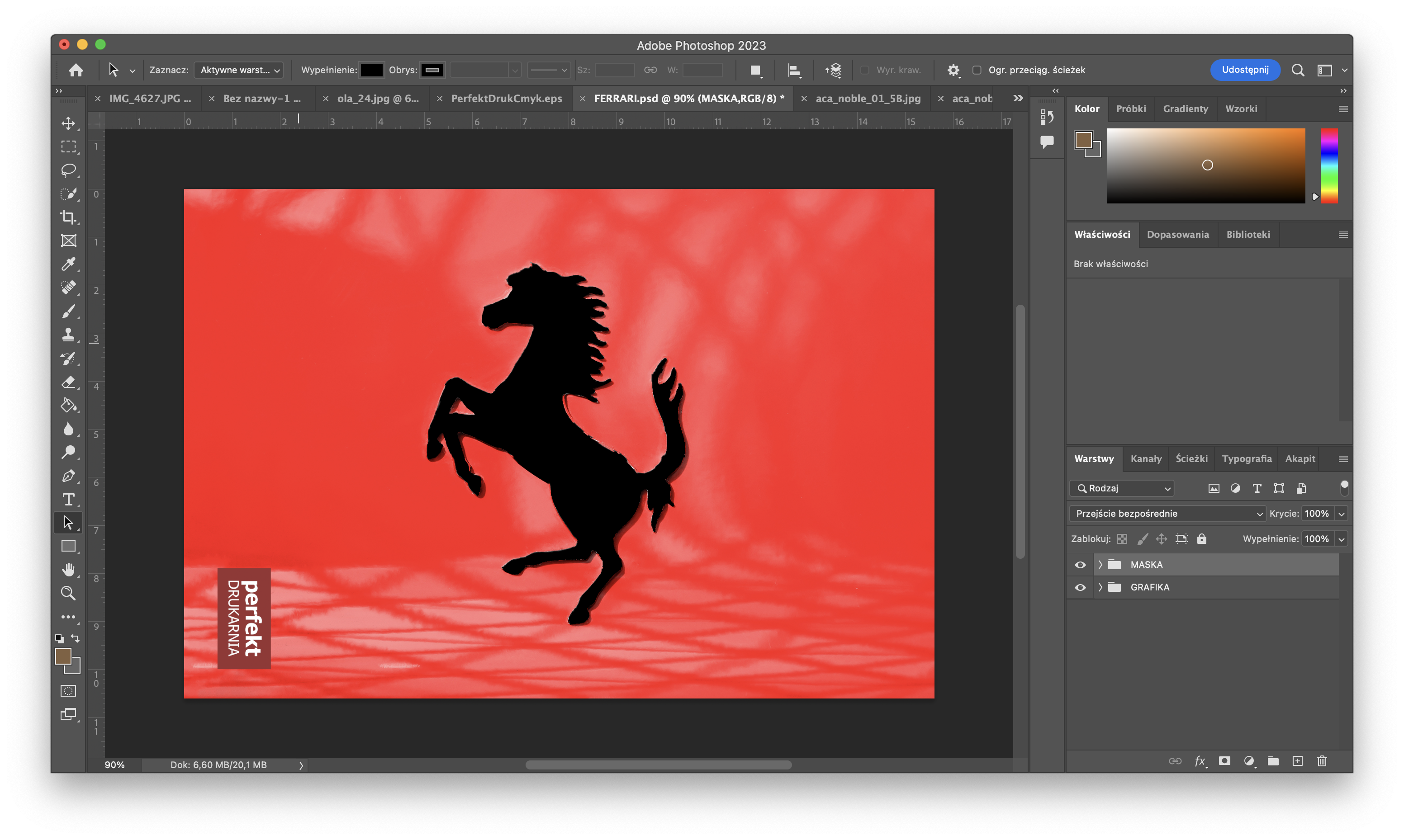Toggle lock transparent pixels
This screenshot has width=1404, height=840.
[x=1122, y=539]
